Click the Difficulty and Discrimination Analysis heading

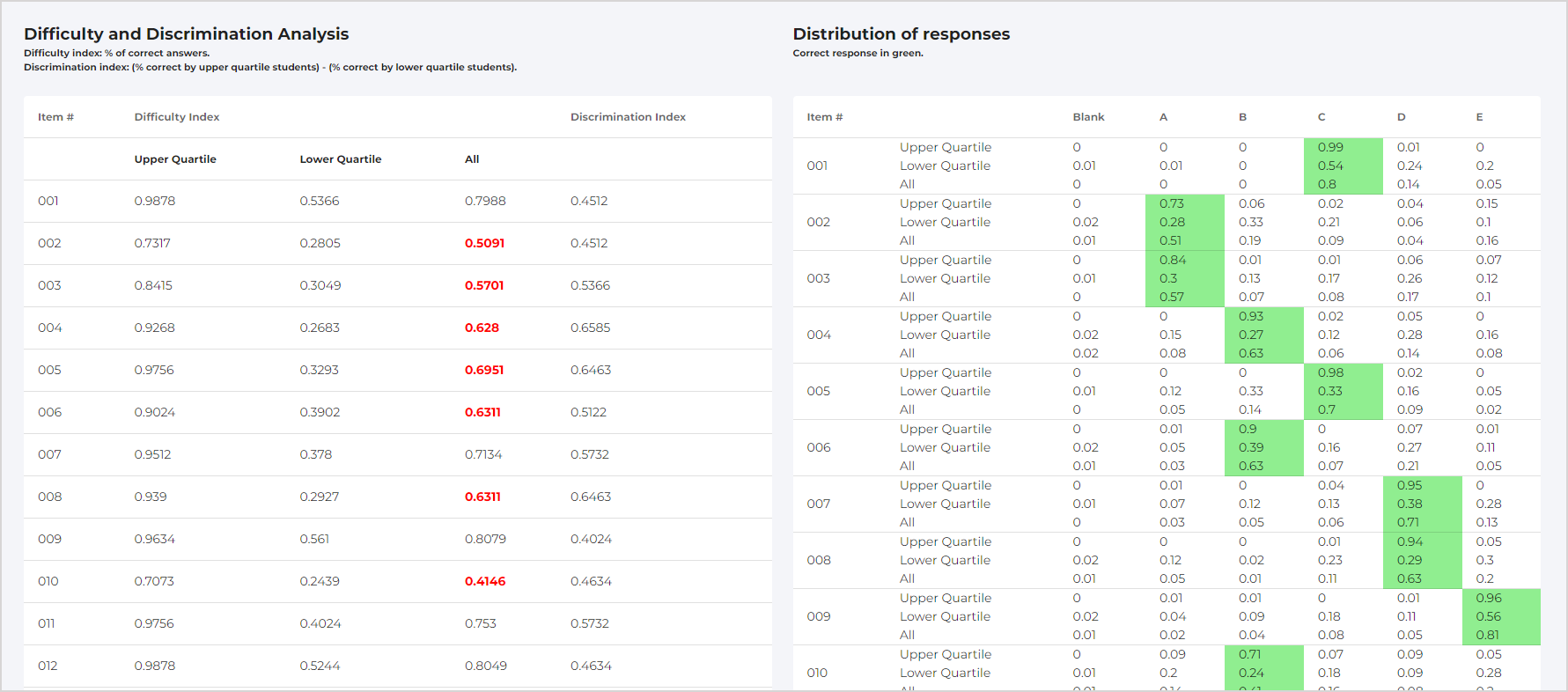click(x=186, y=34)
